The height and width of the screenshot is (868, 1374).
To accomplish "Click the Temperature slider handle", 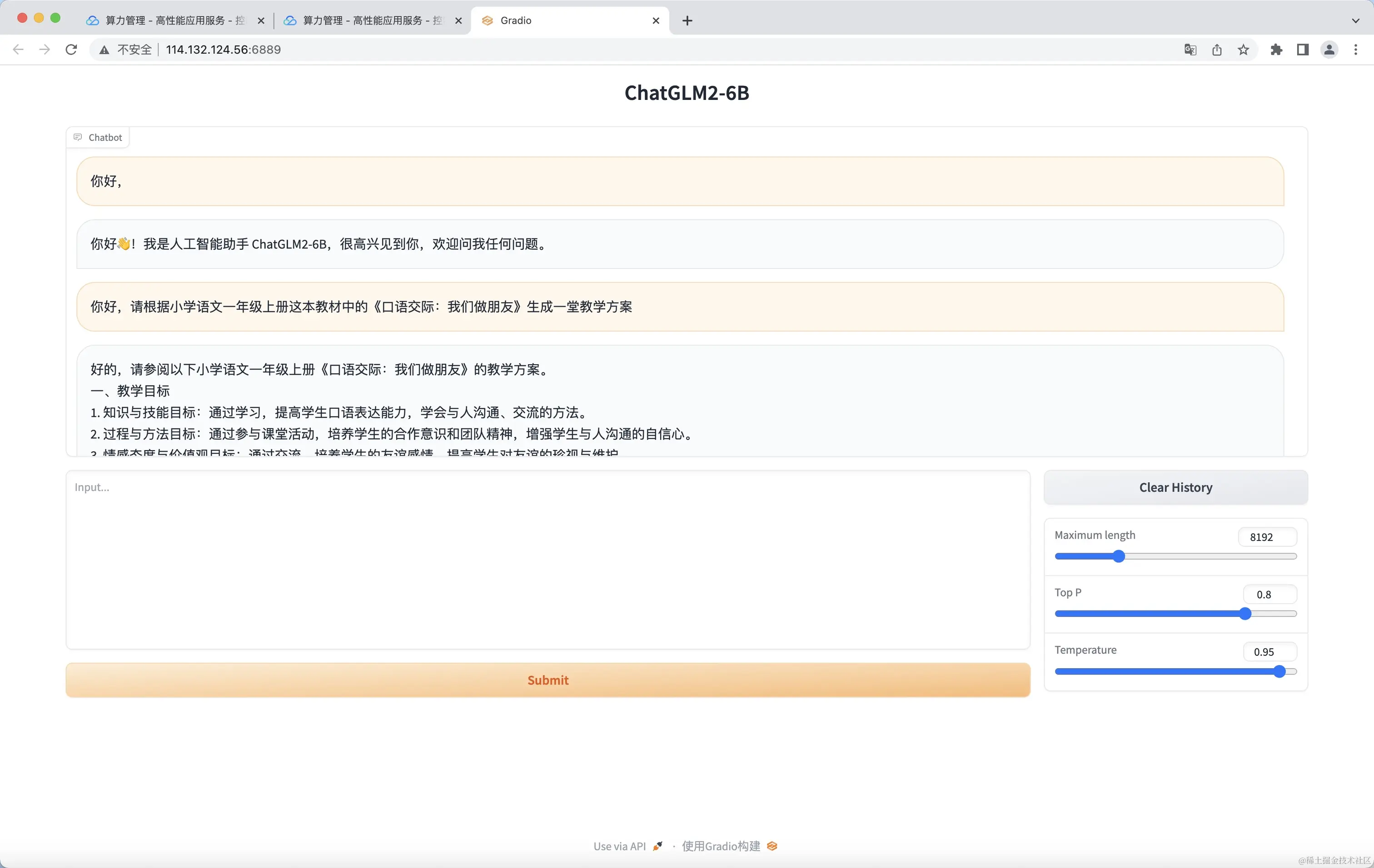I will point(1279,671).
